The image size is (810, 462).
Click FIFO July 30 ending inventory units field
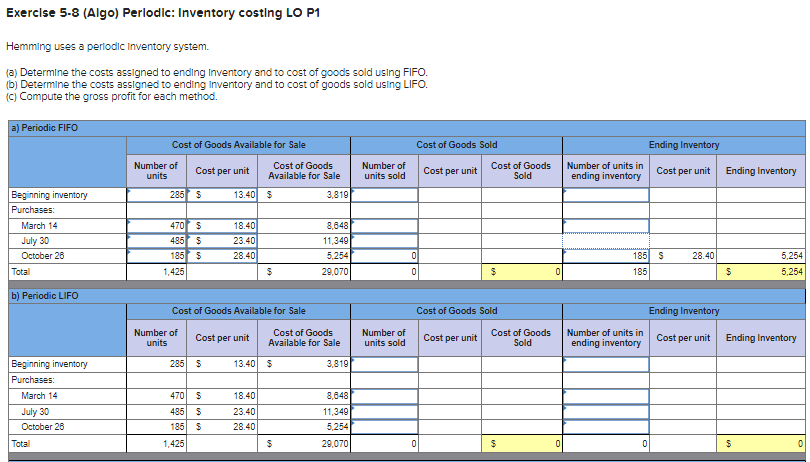[606, 241]
